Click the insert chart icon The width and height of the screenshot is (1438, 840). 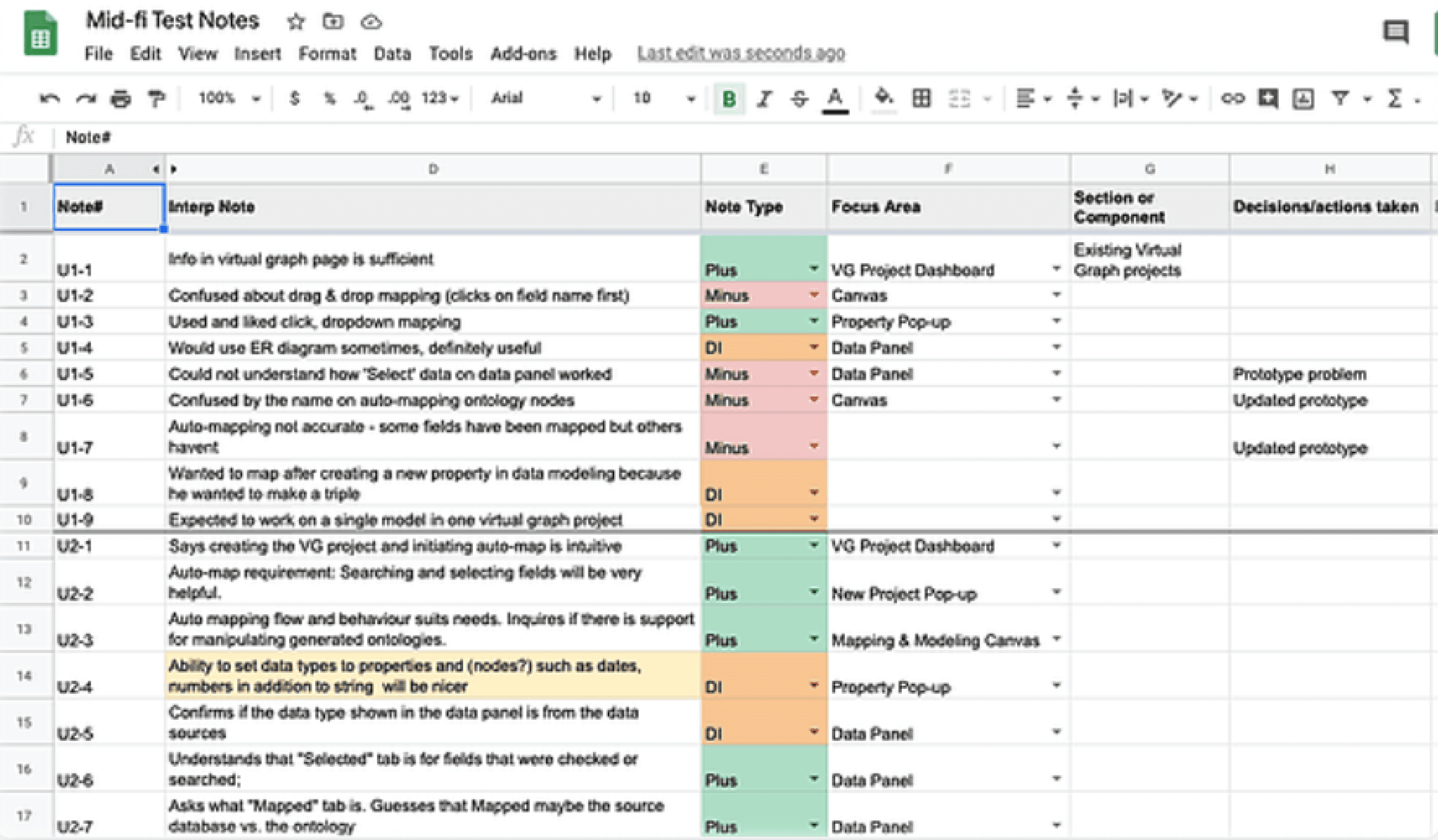[1303, 99]
